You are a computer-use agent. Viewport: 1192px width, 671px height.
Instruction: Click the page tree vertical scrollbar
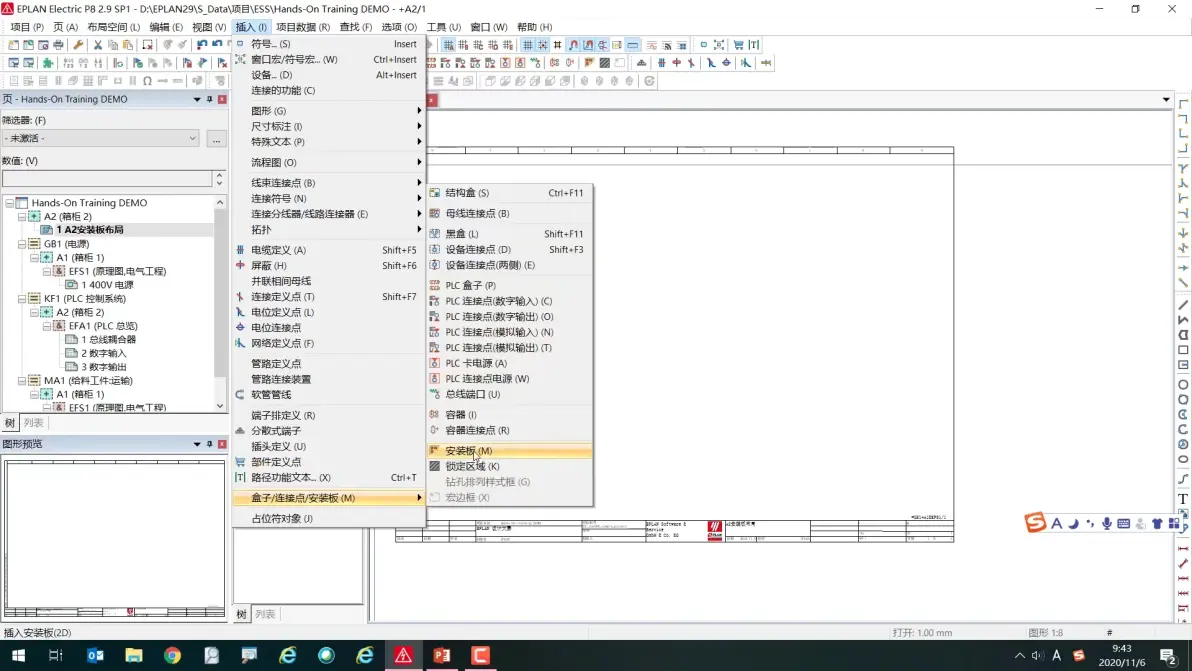point(220,304)
